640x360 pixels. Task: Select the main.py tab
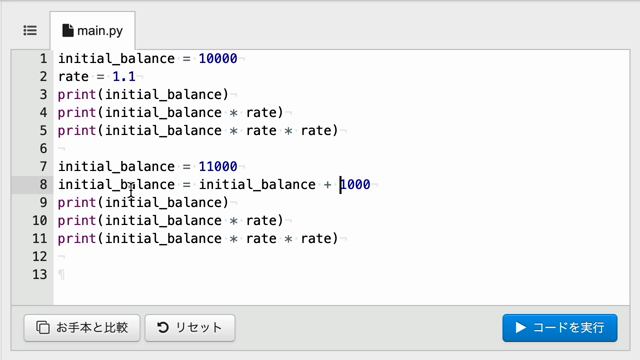[x=93, y=31]
